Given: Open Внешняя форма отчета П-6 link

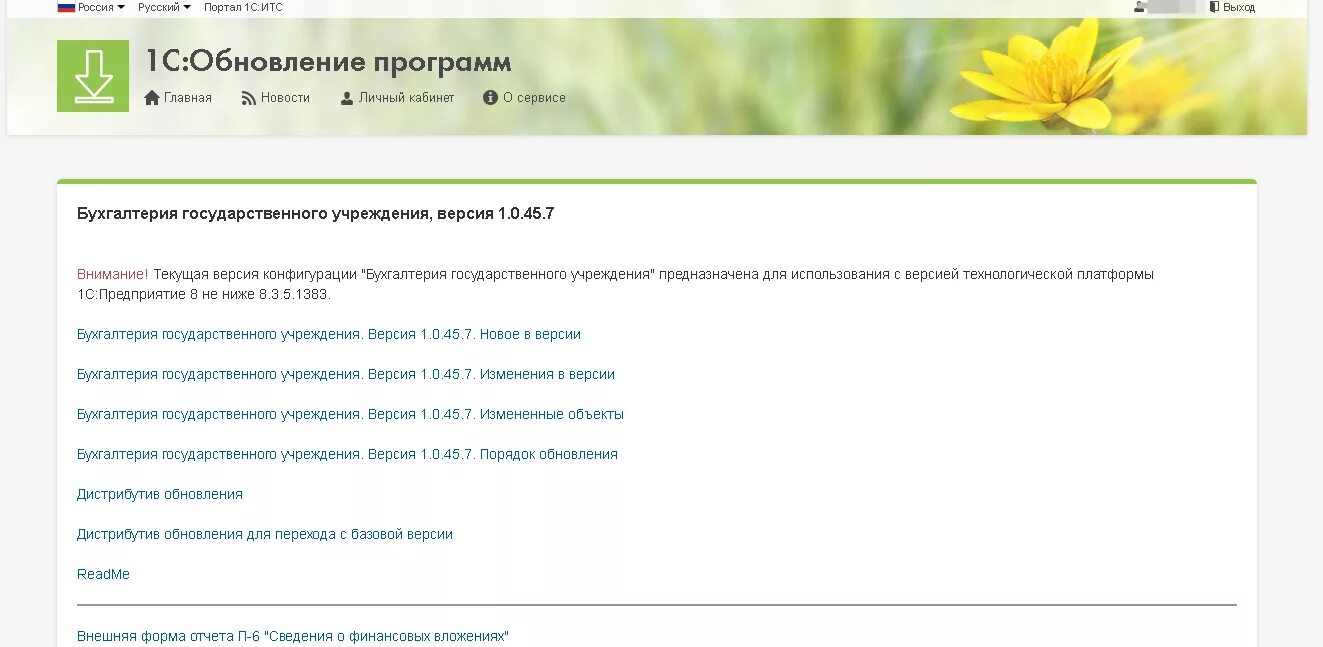Looking at the screenshot, I should (x=293, y=636).
